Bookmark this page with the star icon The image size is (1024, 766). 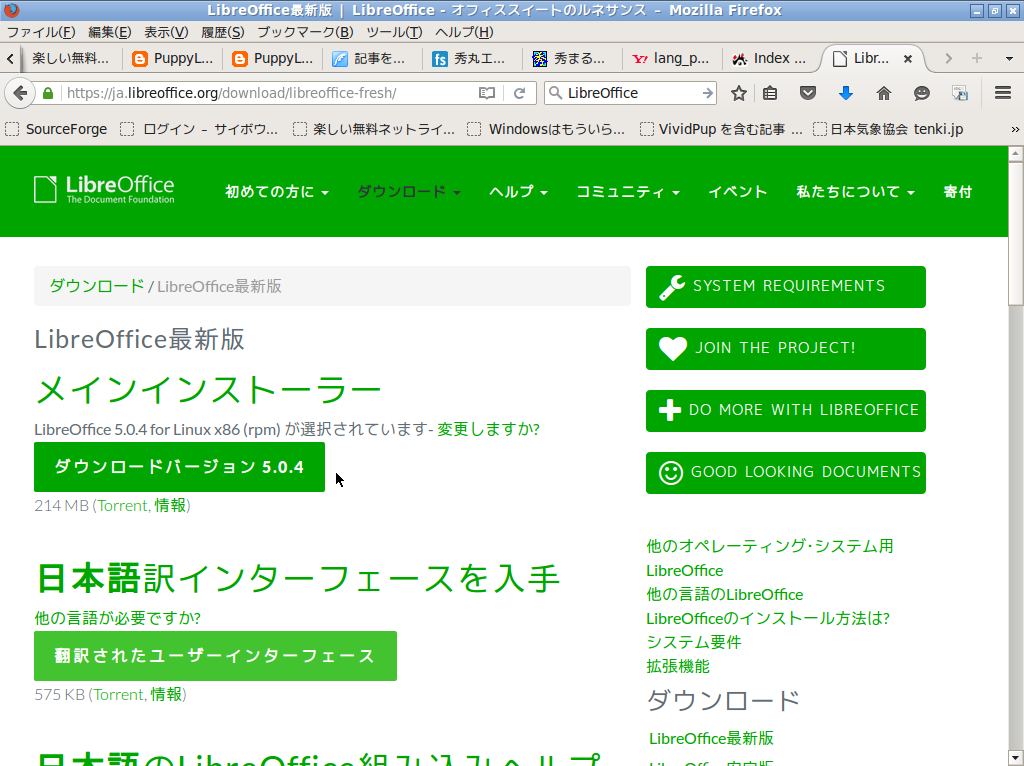pos(739,93)
